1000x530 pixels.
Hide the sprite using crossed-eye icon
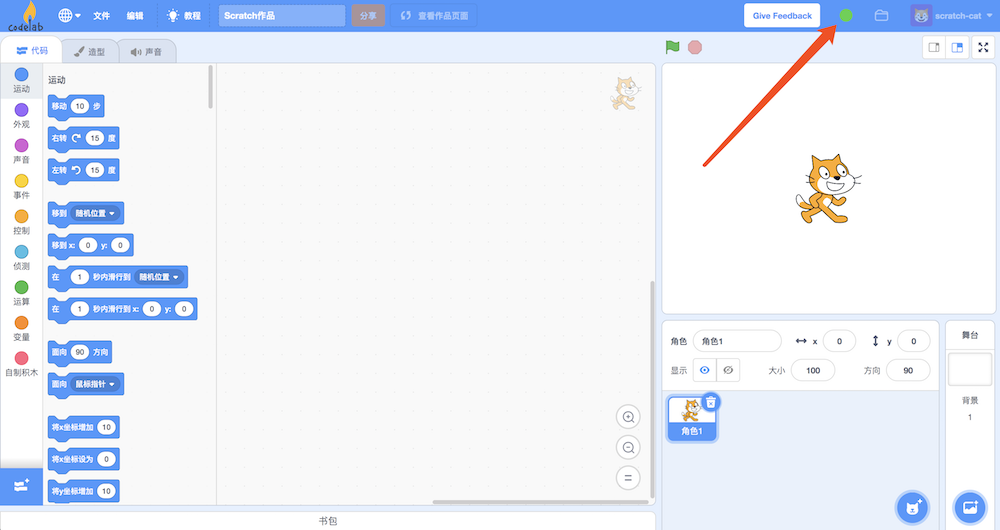(728, 370)
